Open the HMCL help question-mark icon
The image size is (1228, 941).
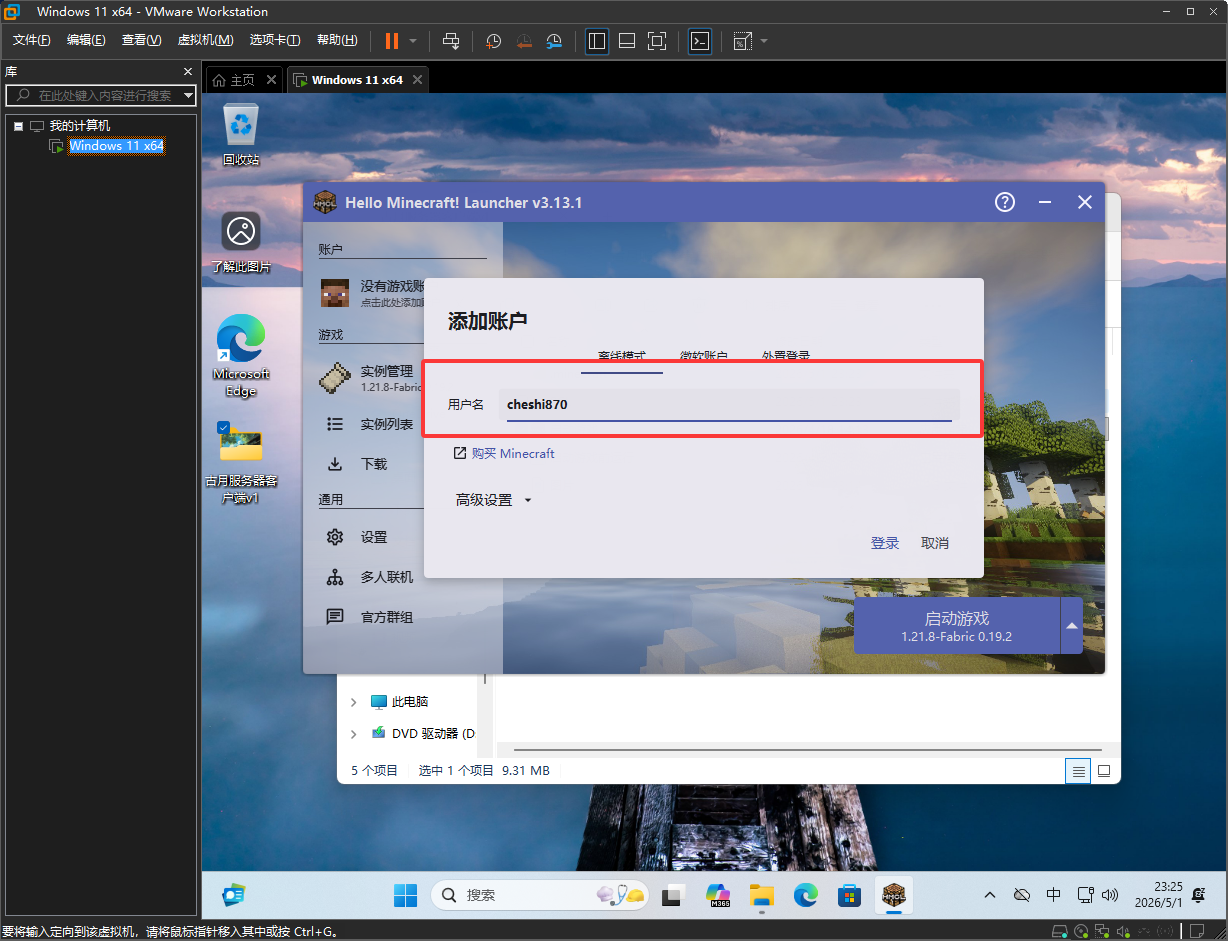pyautogui.click(x=1005, y=202)
